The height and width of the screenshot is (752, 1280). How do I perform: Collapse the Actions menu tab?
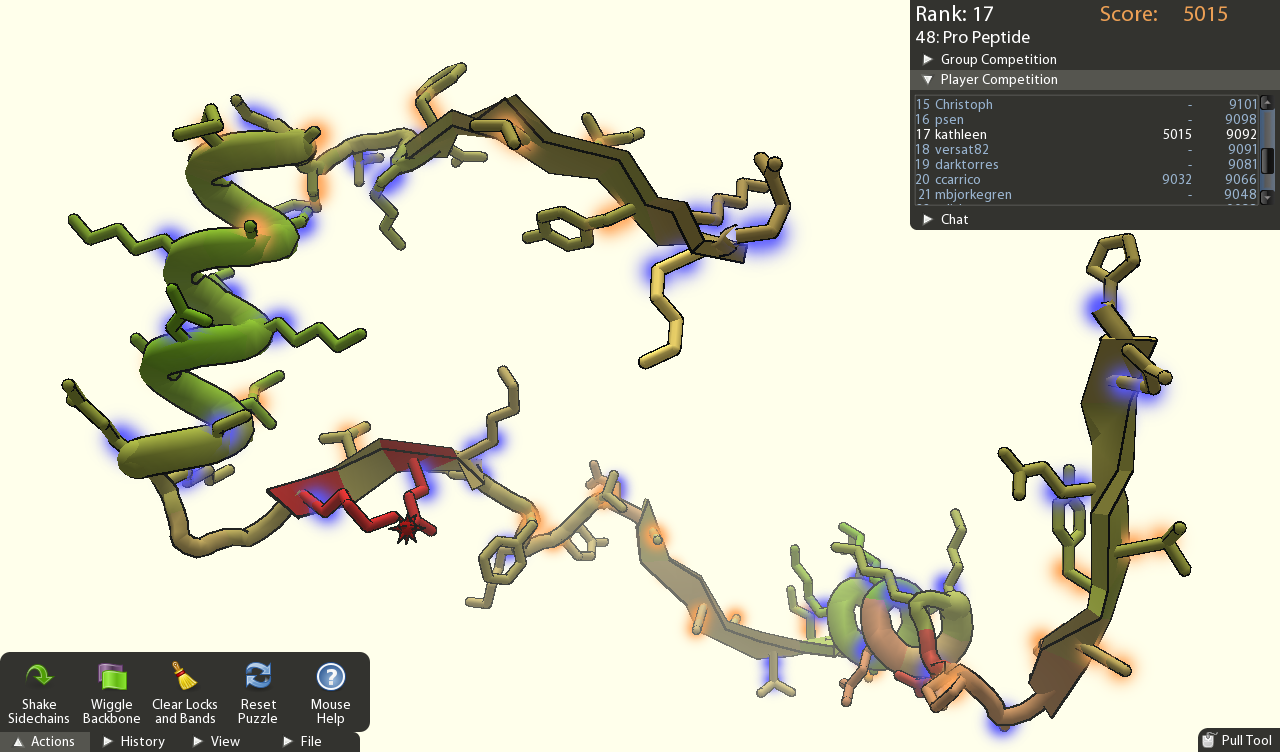(44, 741)
